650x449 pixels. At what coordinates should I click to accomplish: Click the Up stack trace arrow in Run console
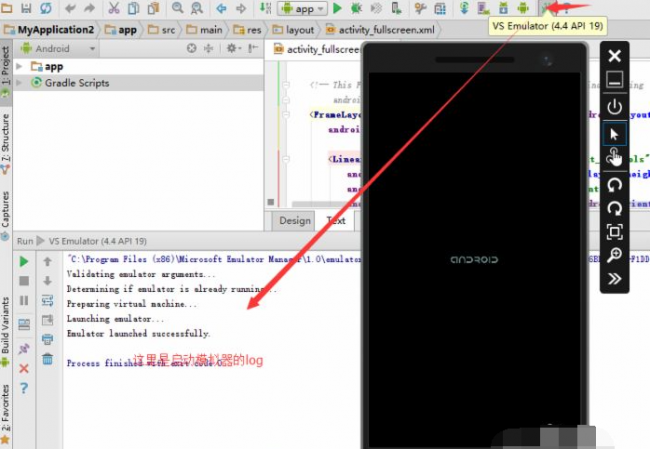tap(48, 261)
